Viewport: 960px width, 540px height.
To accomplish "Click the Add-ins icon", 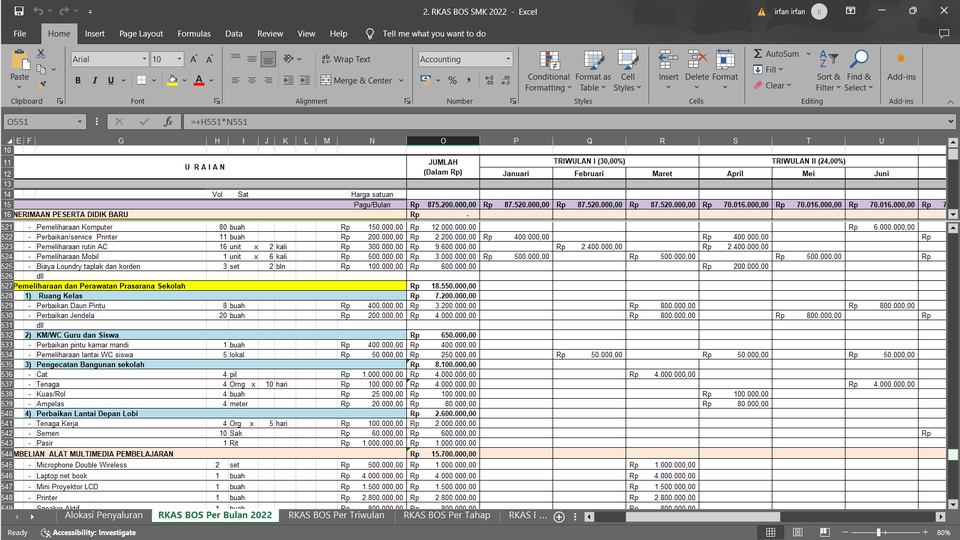I will click(x=901, y=60).
